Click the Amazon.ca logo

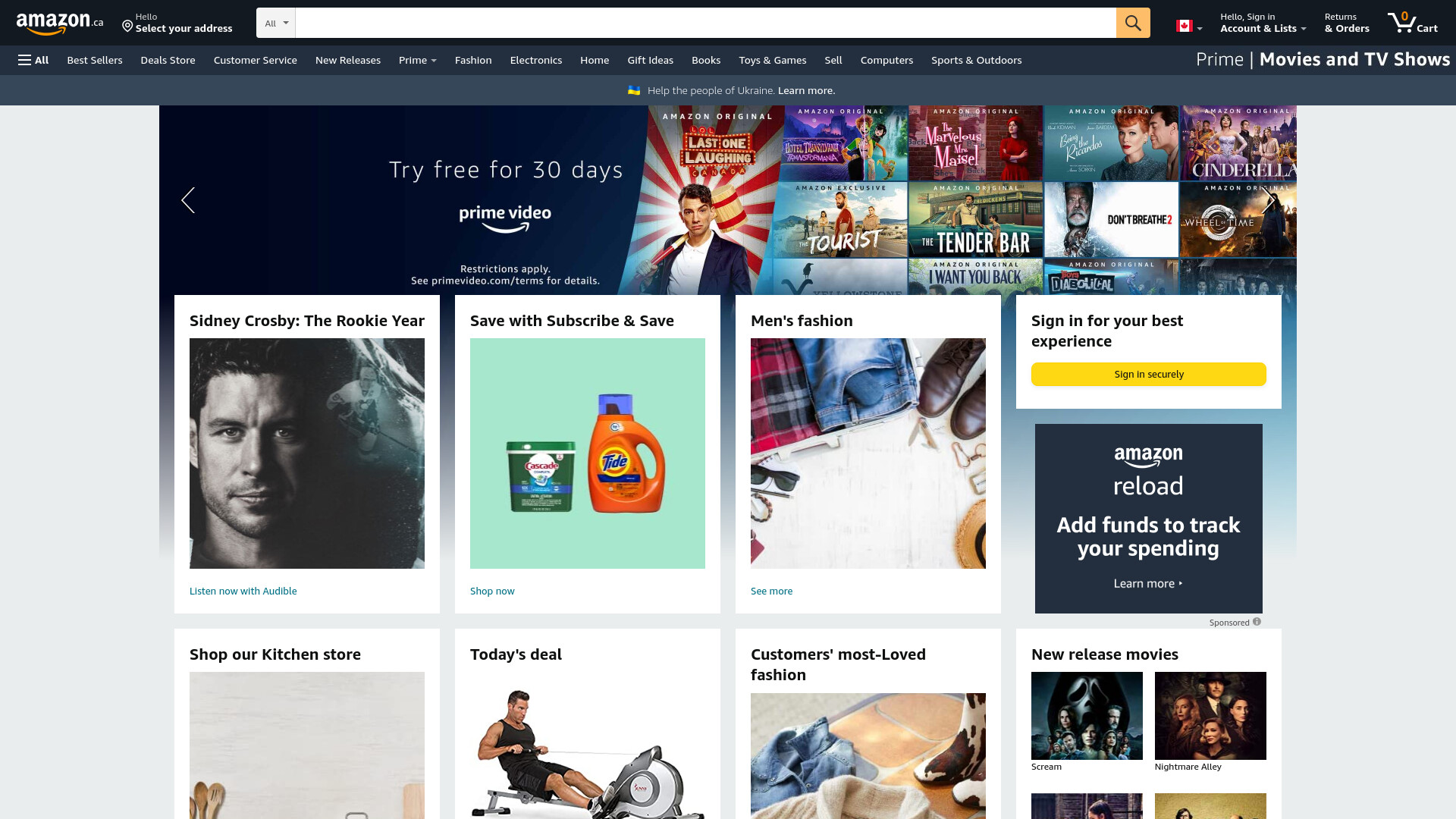tap(60, 24)
